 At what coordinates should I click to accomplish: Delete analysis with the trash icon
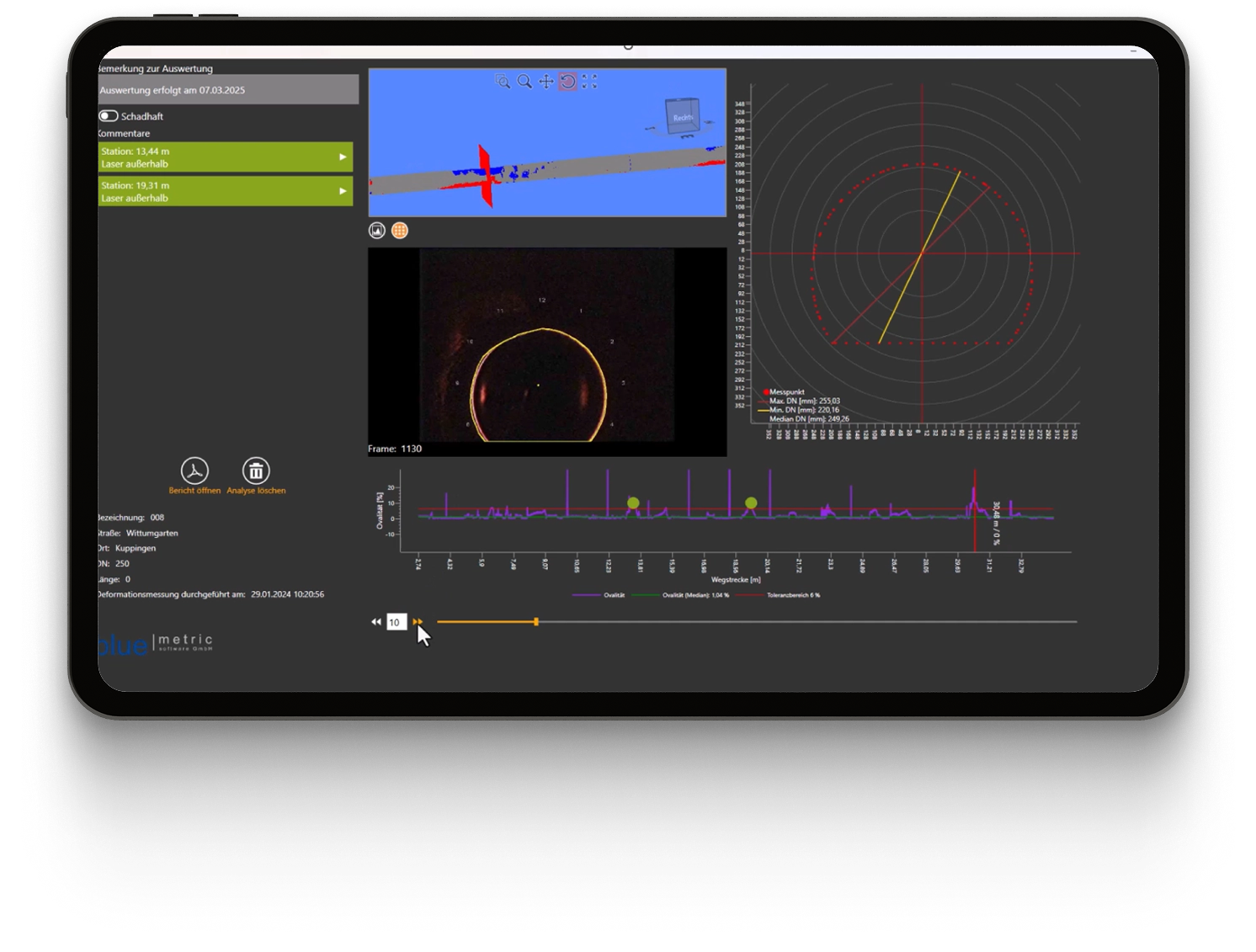click(256, 471)
